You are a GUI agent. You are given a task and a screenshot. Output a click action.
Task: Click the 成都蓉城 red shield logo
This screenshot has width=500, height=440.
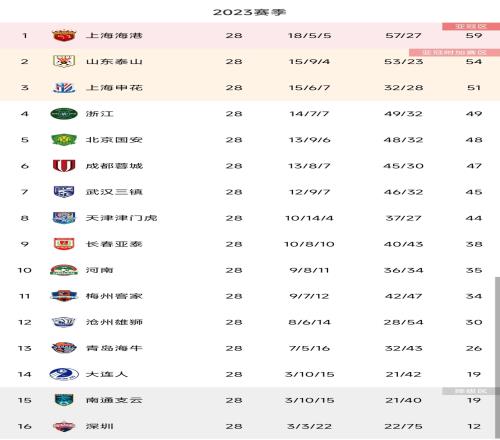(64, 166)
